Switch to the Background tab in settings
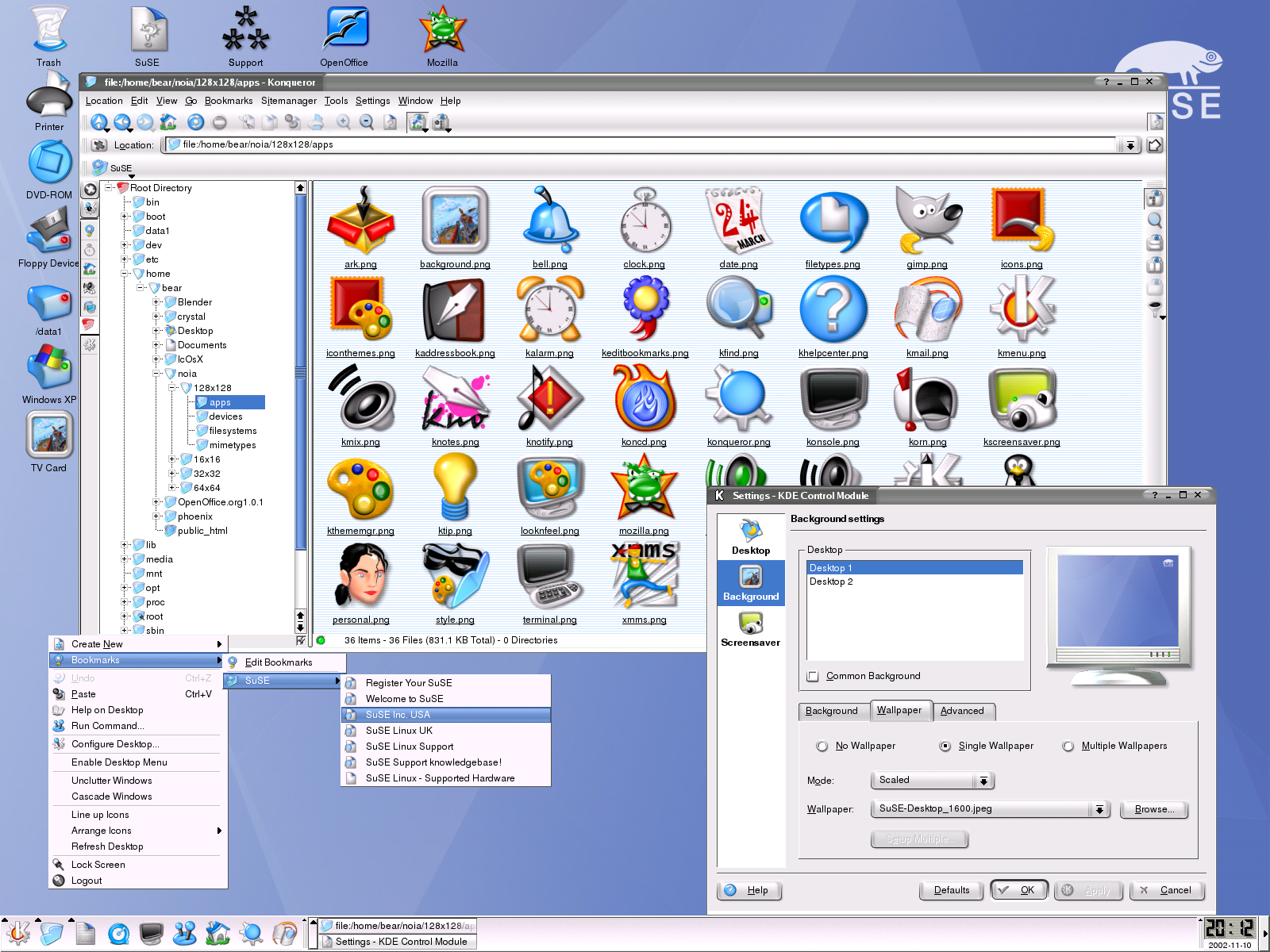This screenshot has width=1270, height=952. (832, 711)
